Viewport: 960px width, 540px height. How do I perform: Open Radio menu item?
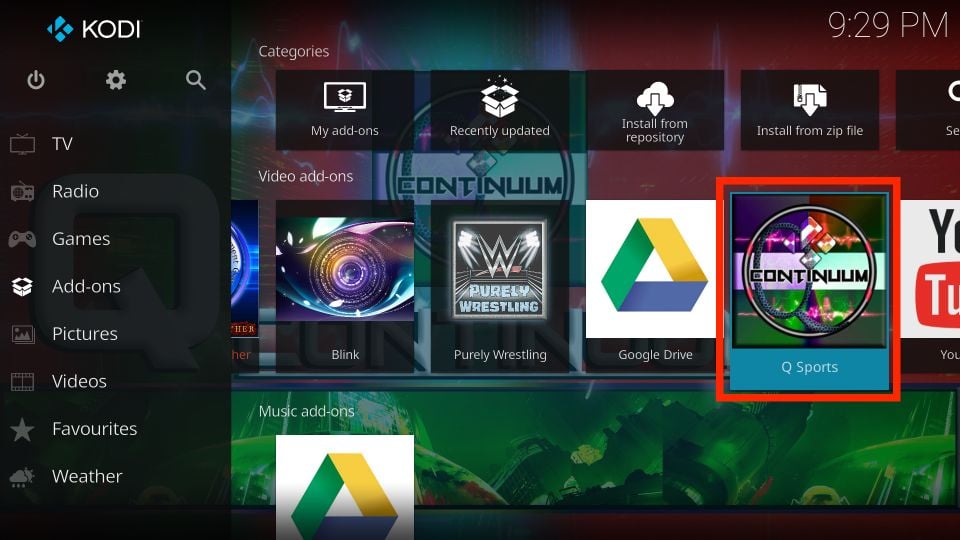tap(75, 192)
